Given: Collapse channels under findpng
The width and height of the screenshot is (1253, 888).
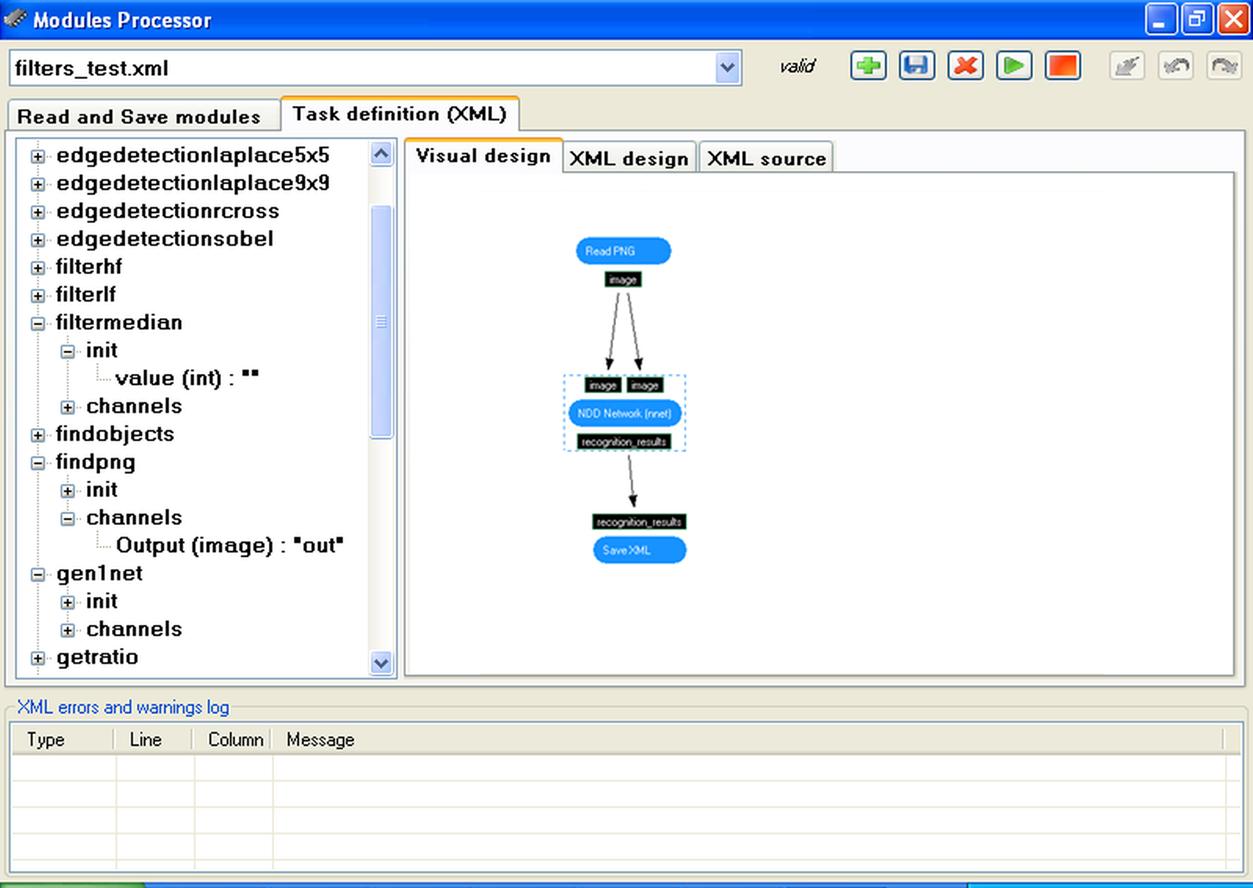Looking at the screenshot, I should (x=67, y=519).
